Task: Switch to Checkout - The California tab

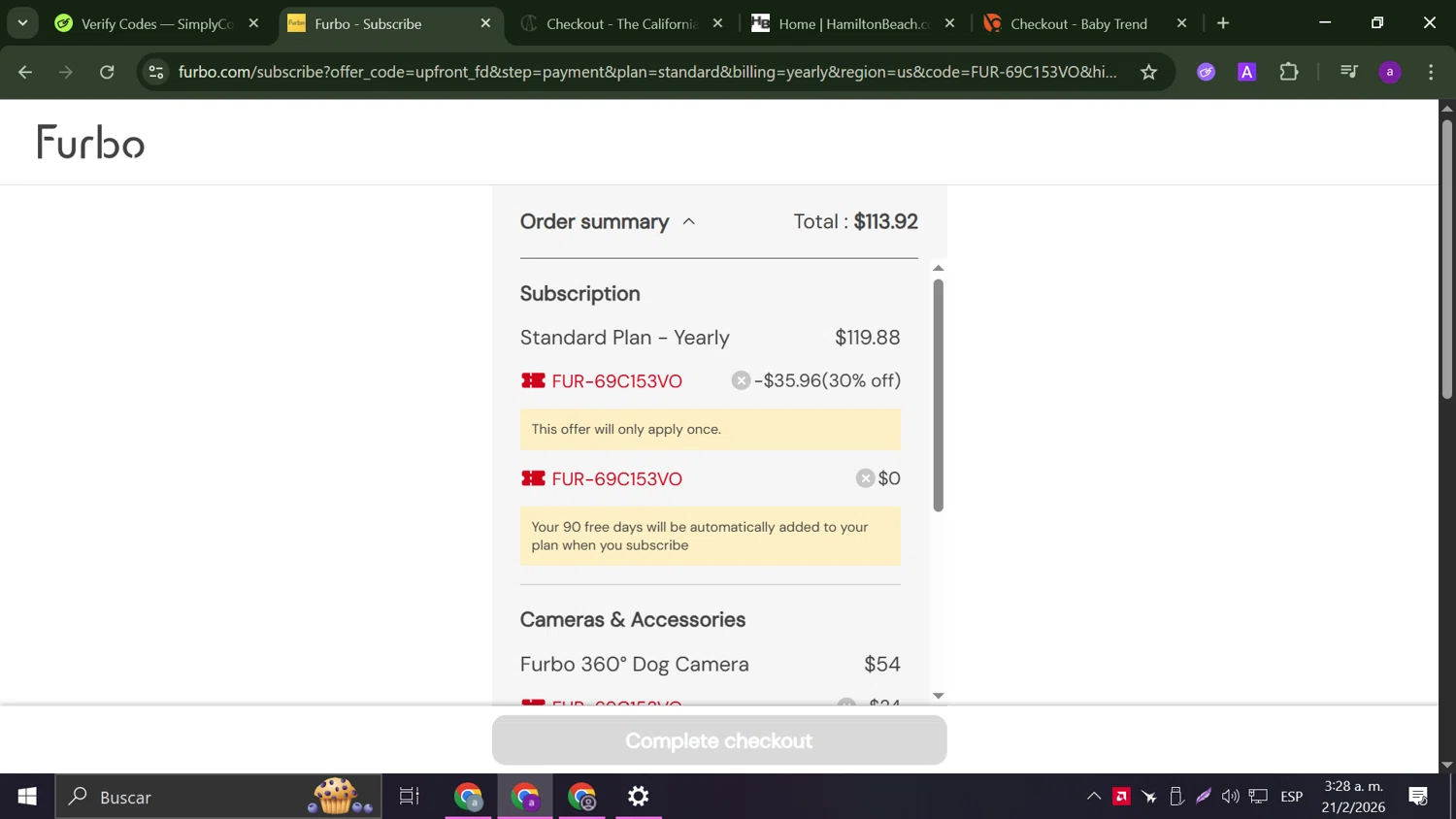Action: pos(621,23)
